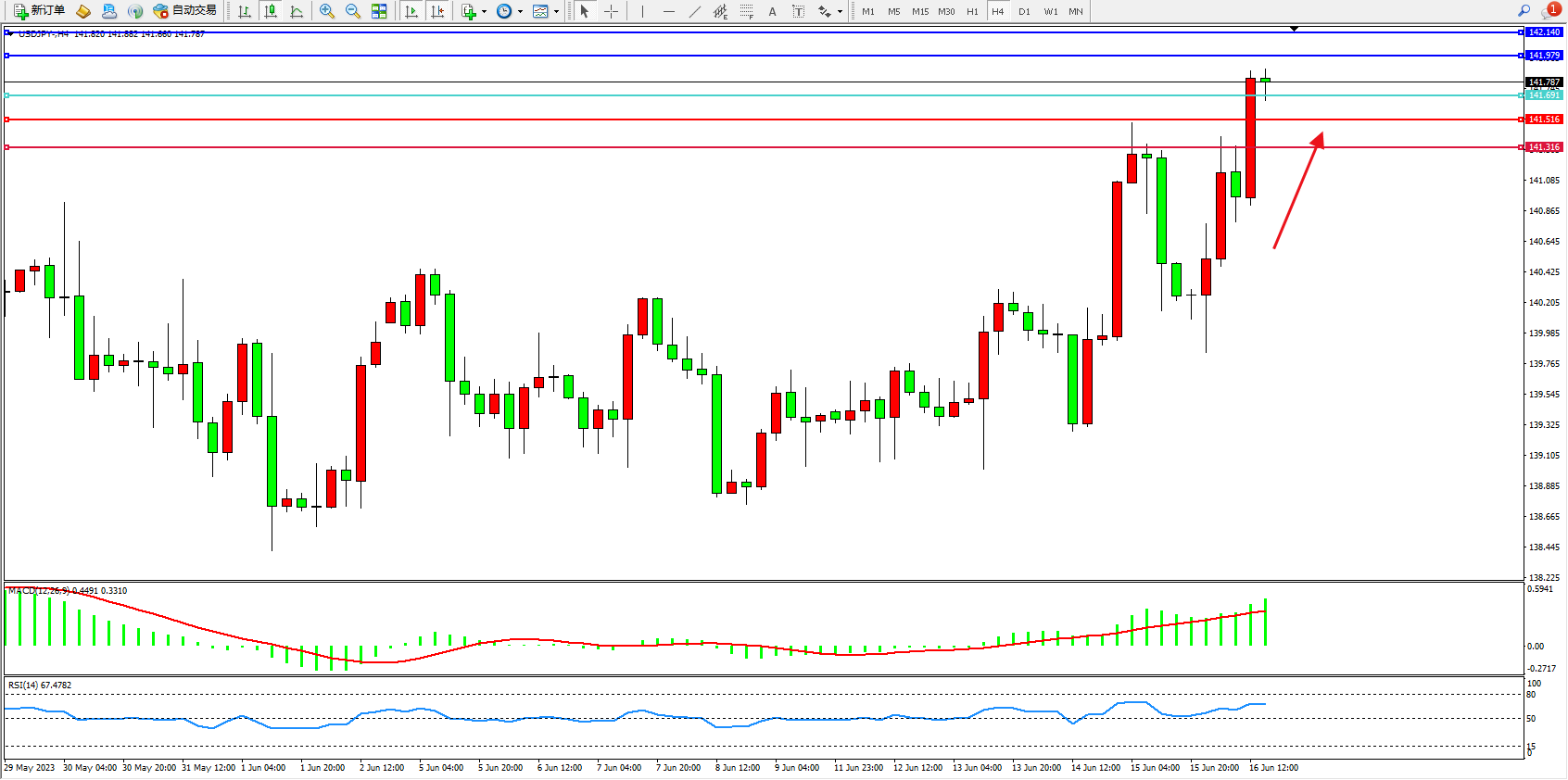Viewport: 1568px width, 780px height.
Task: Select the crosshair cursor tool
Action: (x=612, y=11)
